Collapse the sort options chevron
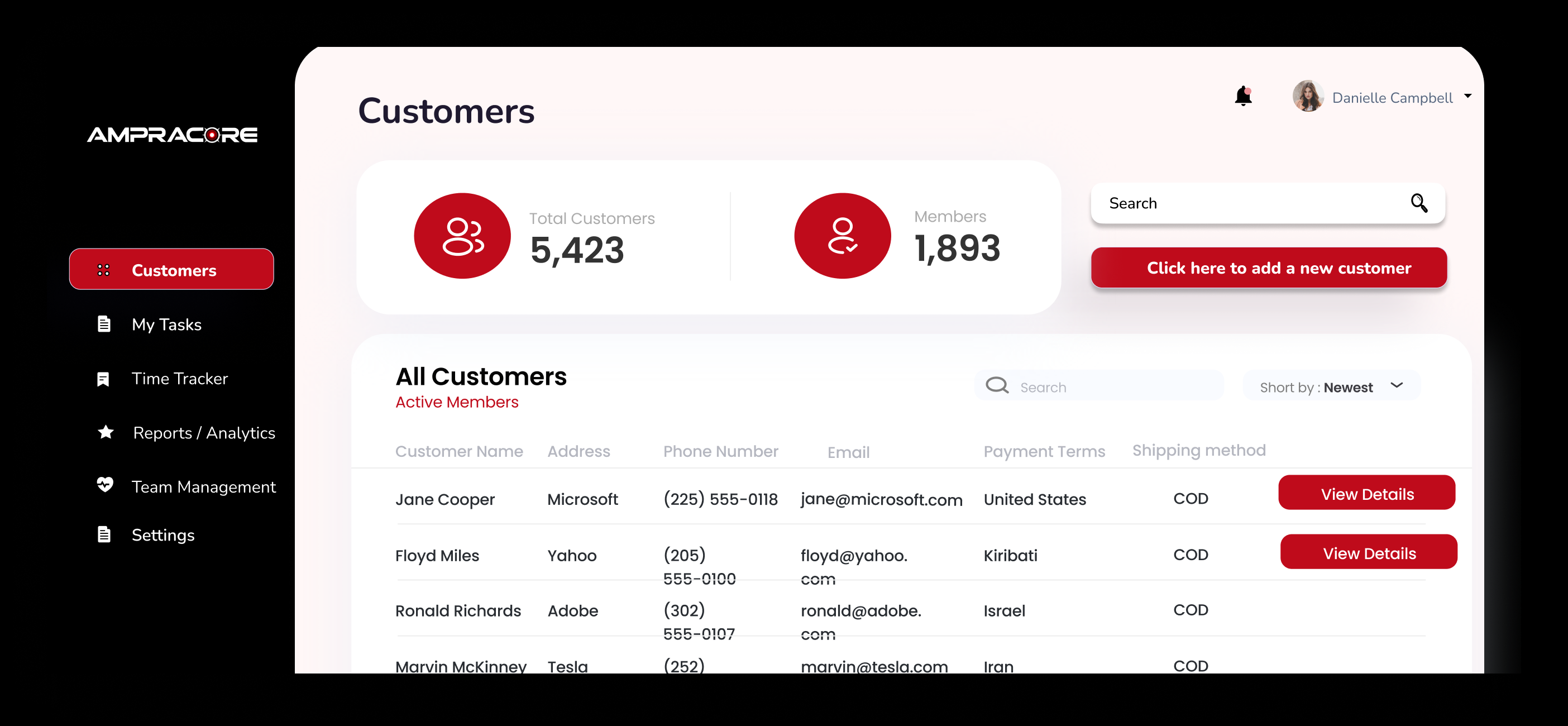This screenshot has height=726, width=1568. coord(1397,385)
